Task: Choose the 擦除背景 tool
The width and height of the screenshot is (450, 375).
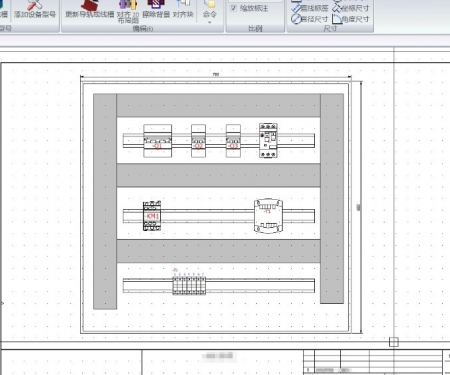Action: [x=156, y=9]
